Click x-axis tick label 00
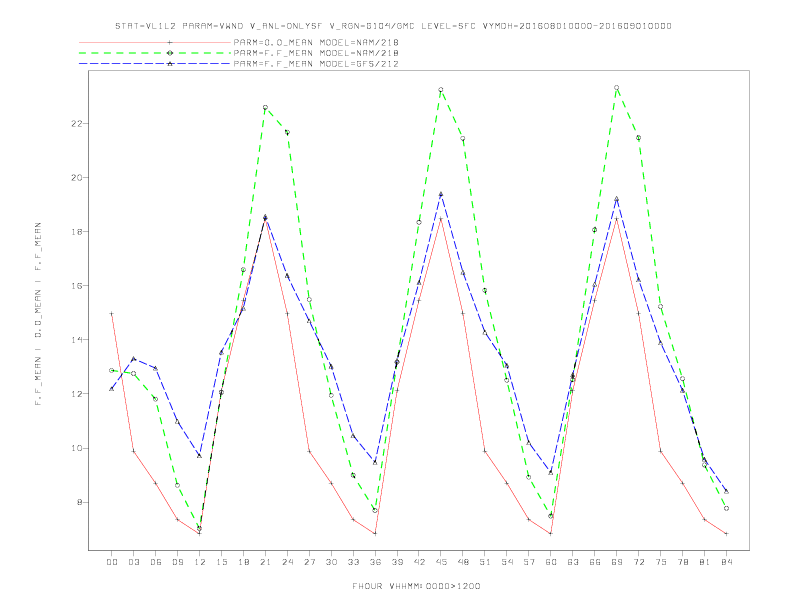 [x=112, y=562]
